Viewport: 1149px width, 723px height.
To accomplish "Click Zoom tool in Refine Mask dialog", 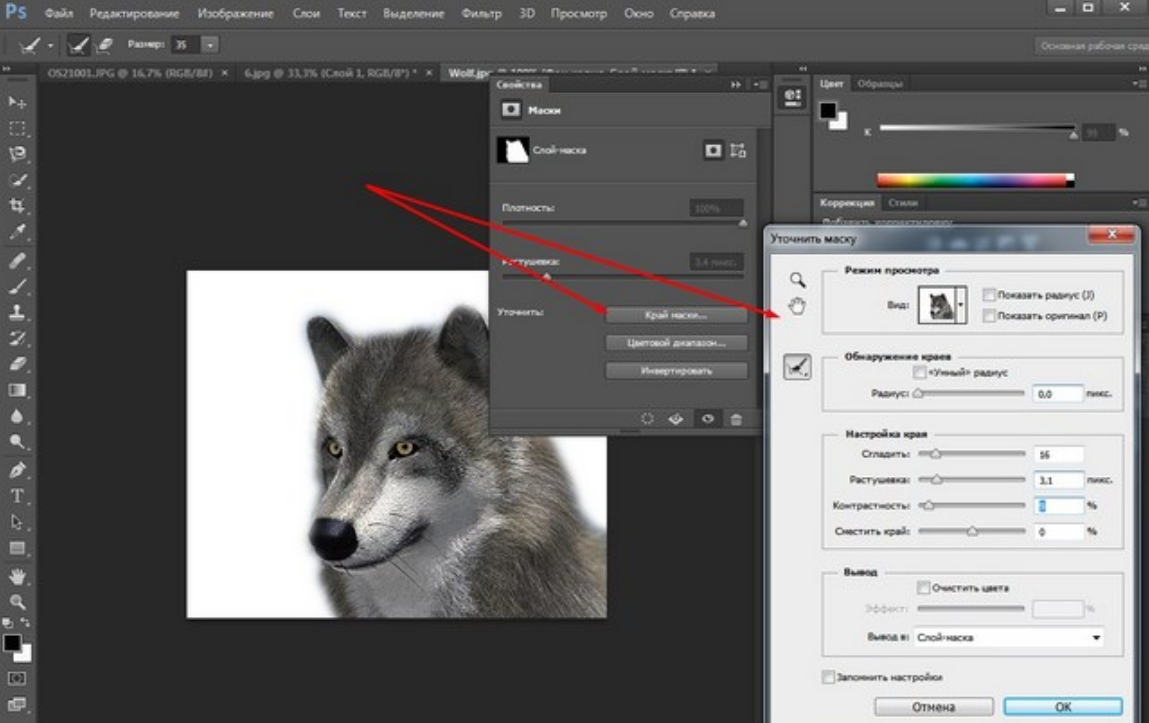I will tap(797, 280).
